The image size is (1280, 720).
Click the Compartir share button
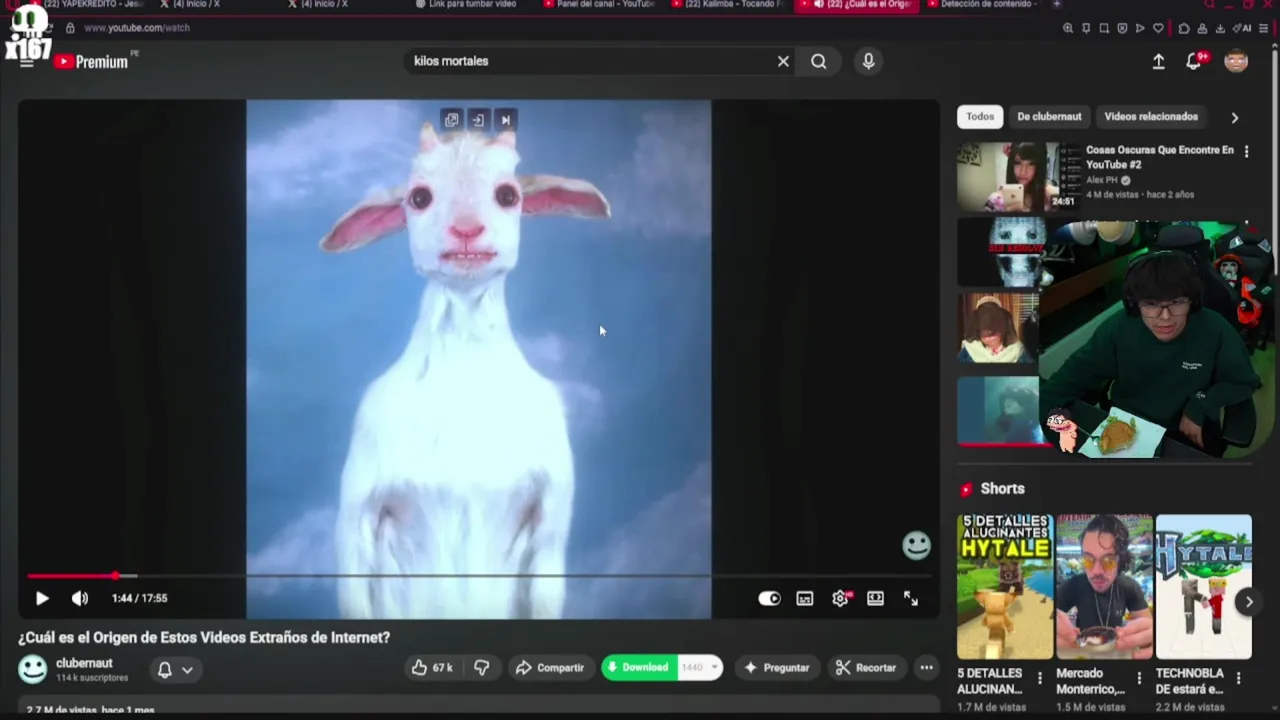point(549,668)
